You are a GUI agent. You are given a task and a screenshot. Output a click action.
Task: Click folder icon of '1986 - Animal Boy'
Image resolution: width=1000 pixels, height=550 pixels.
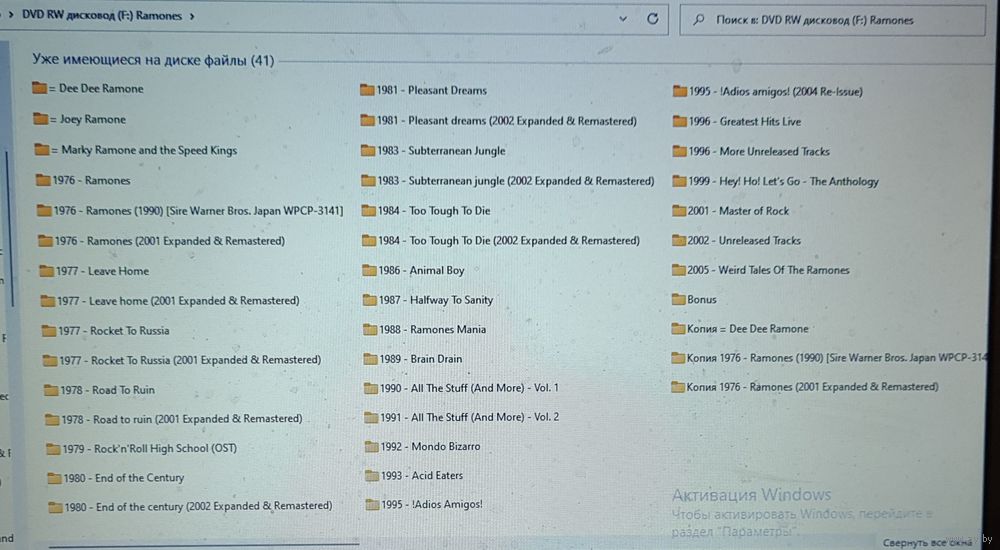(370, 271)
